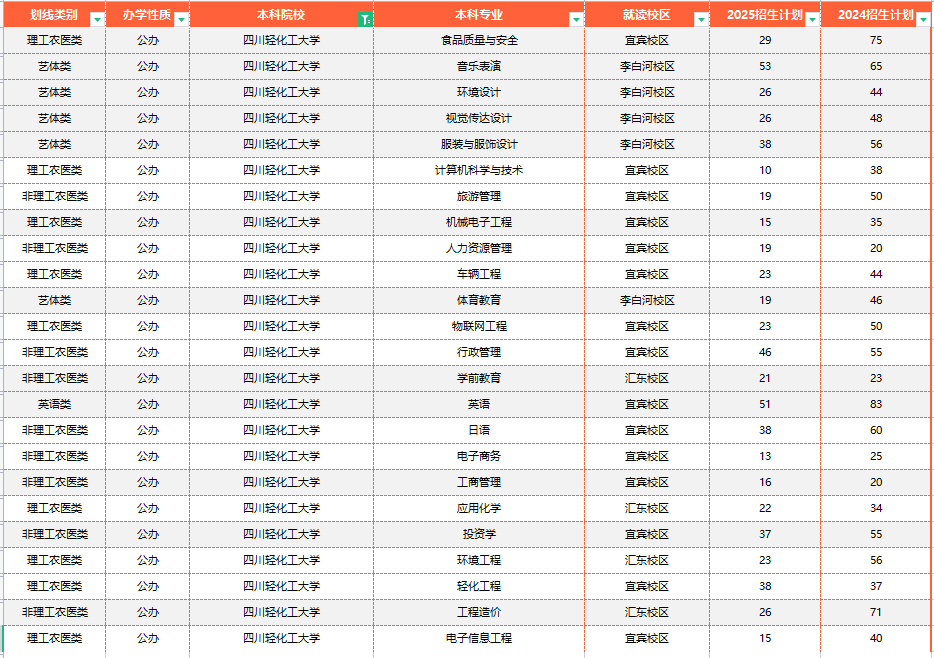Click 非理工农医类 cell in 旅游管理 row
This screenshot has height=658, width=934.
point(55,197)
